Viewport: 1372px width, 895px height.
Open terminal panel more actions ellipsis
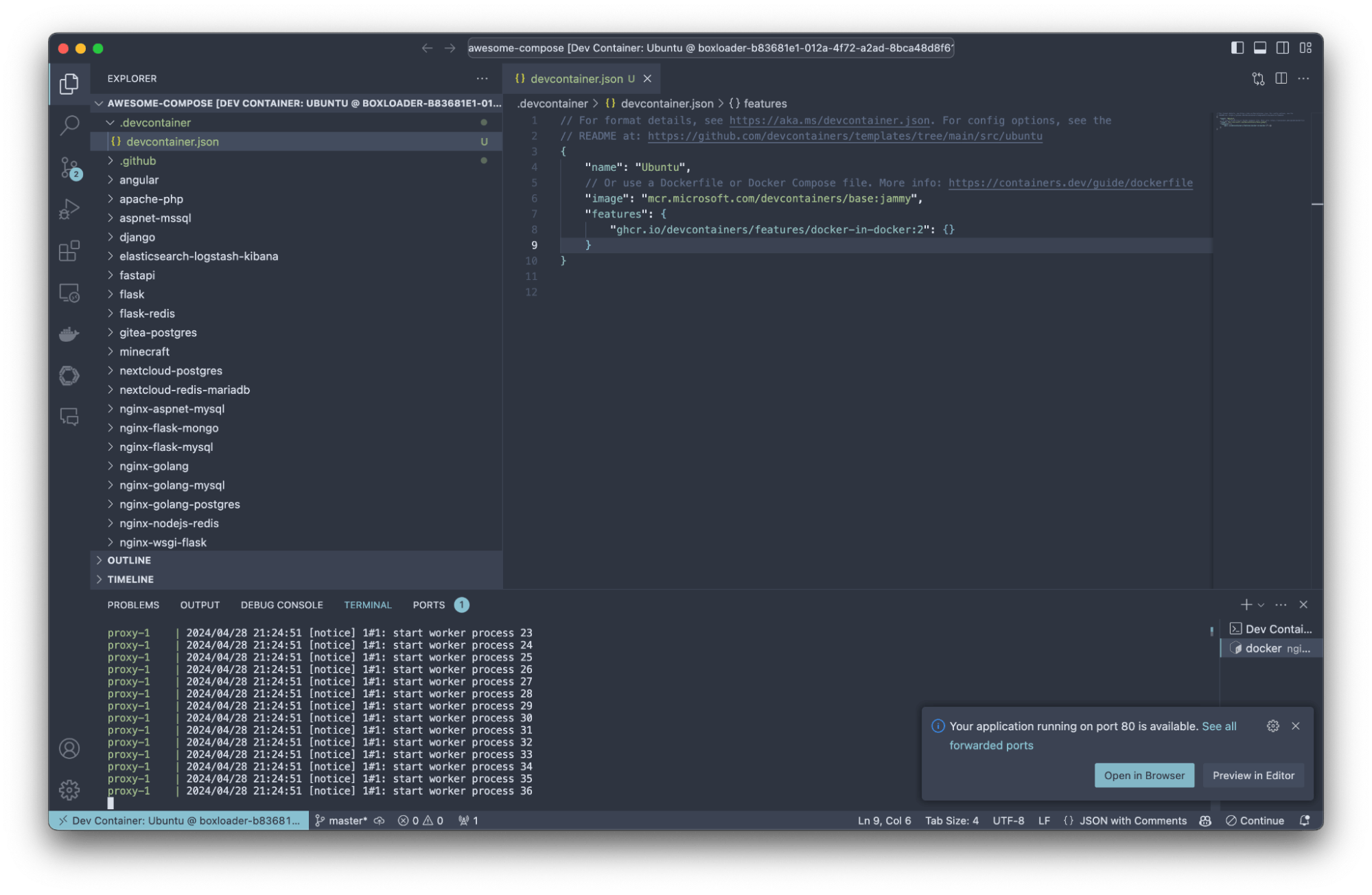click(x=1281, y=605)
